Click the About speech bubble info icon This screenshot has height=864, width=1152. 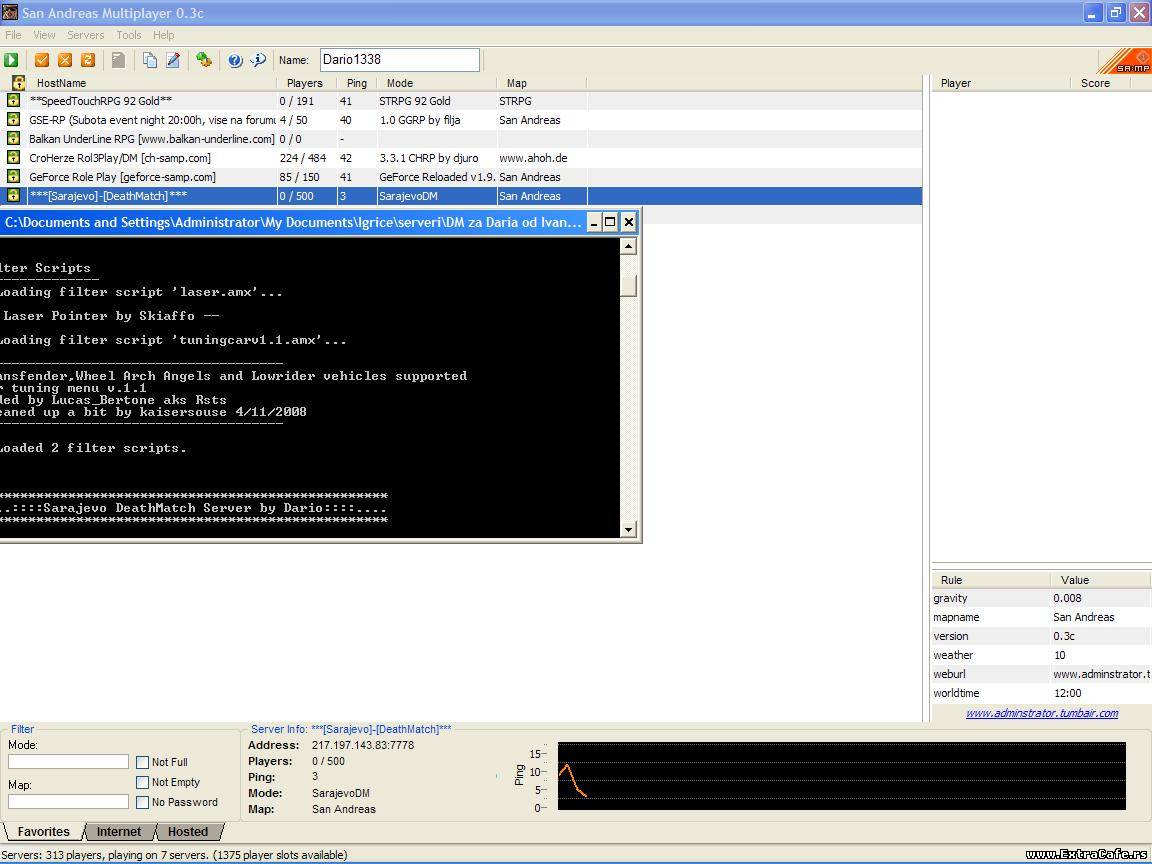pyautogui.click(x=258, y=60)
